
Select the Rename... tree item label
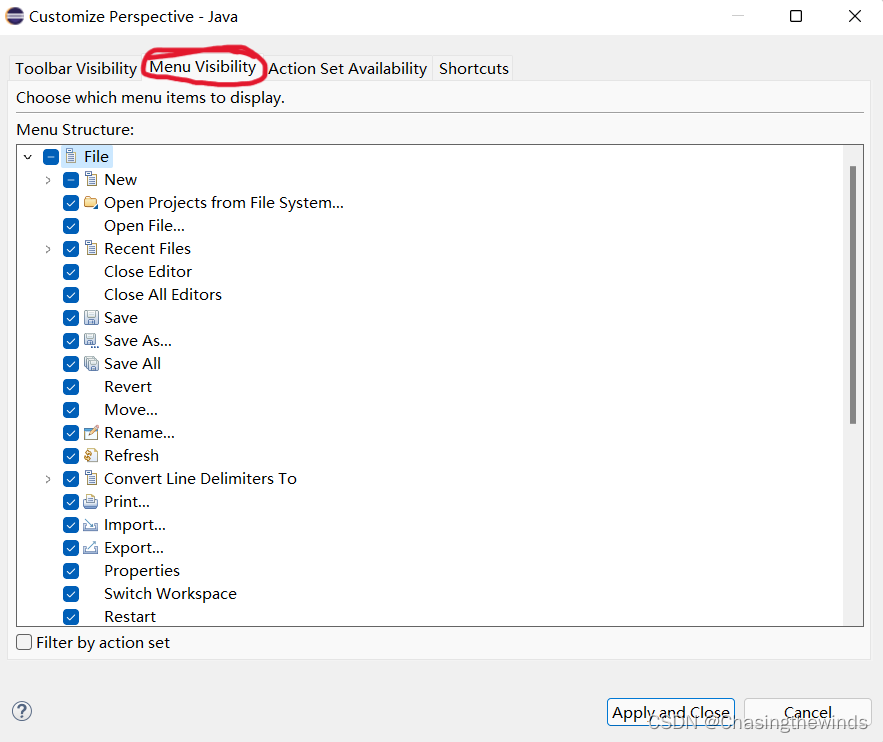pyautogui.click(x=139, y=432)
